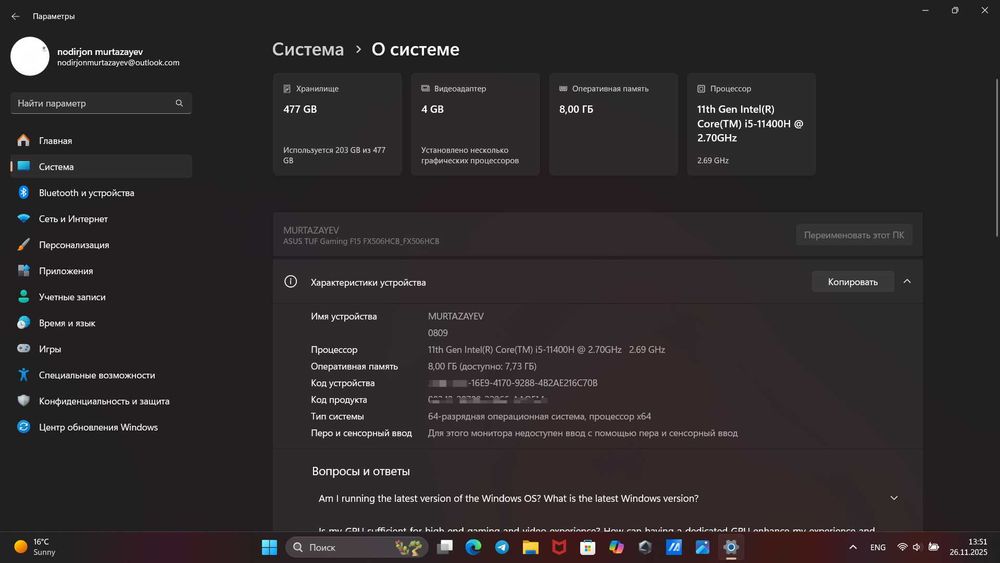Click the taskbar Поиск search box
Screen dimensions: 1000x563
(357, 547)
